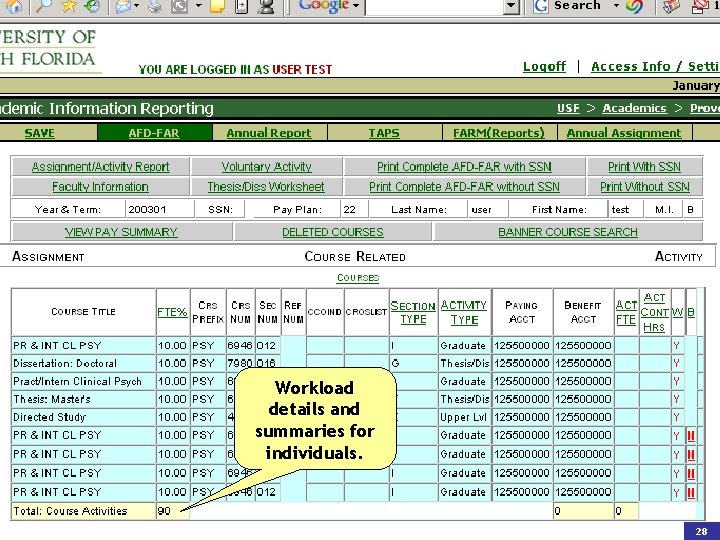Open VIEW PAY SUMMARY

[121, 232]
